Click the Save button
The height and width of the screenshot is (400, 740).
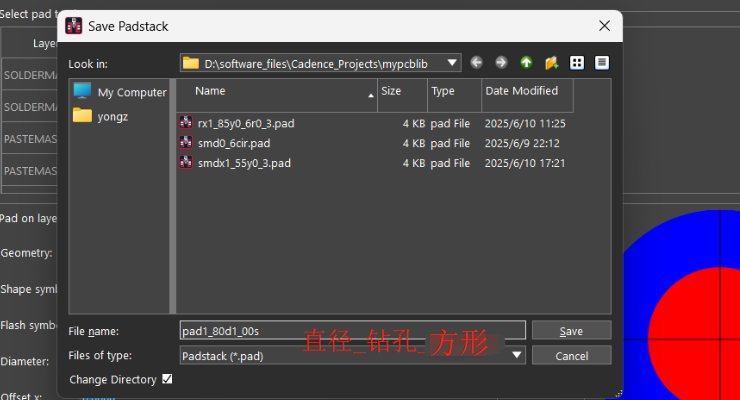[x=572, y=330]
